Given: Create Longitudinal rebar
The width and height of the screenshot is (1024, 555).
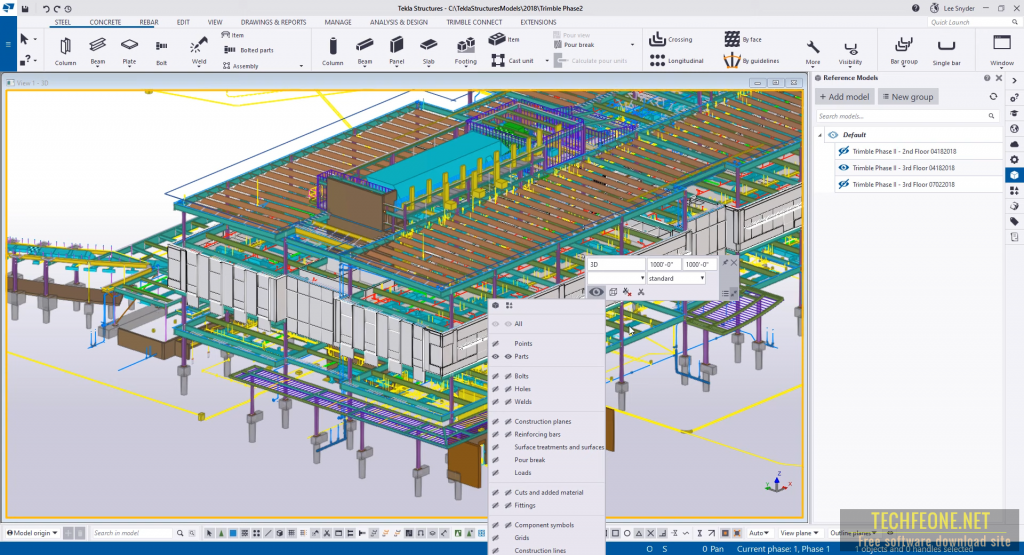Looking at the screenshot, I should pyautogui.click(x=677, y=61).
